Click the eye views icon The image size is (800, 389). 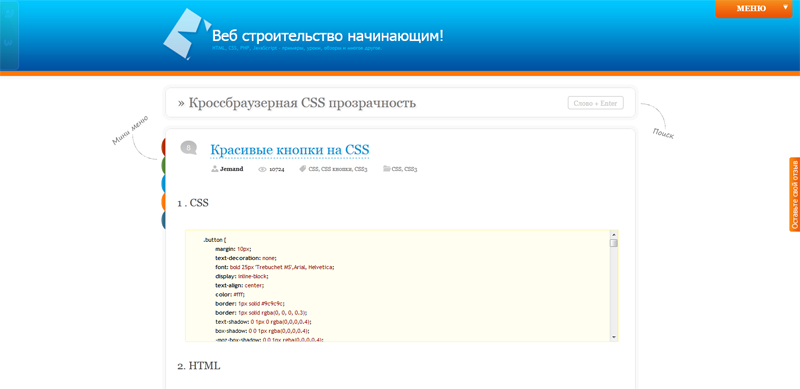click(262, 169)
